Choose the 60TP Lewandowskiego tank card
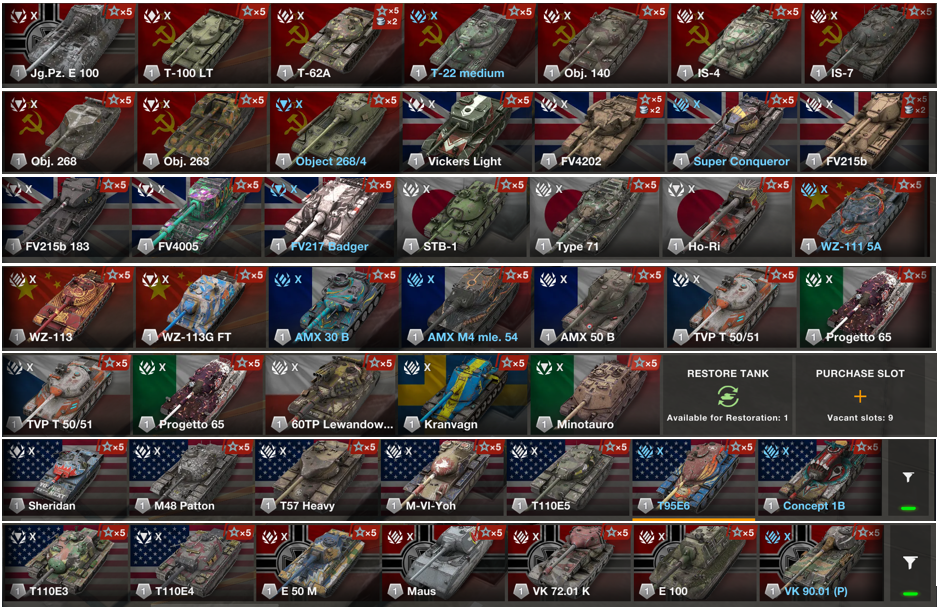Screen dimensions: 937x609 tap(330, 395)
